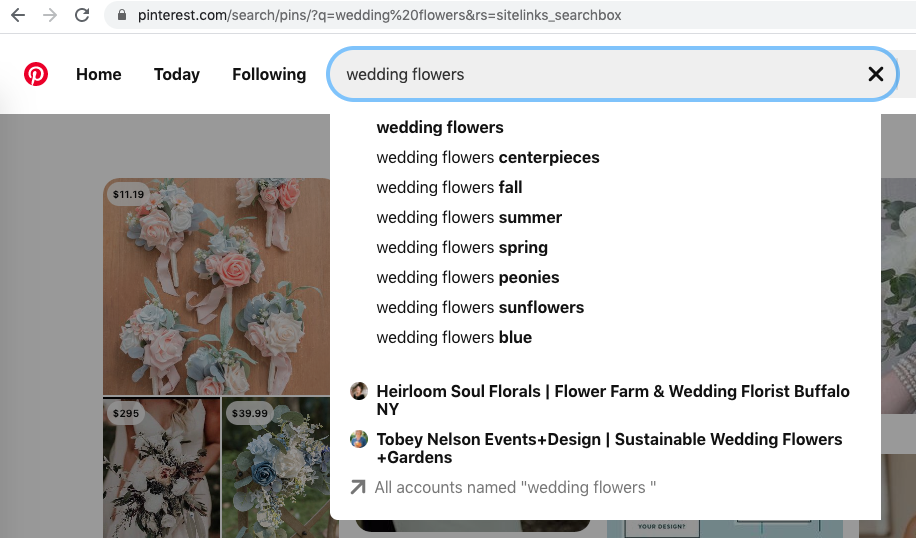This screenshot has height=538, width=916.
Task: Select the bold "wedding flowers" suggestion
Action: point(440,127)
